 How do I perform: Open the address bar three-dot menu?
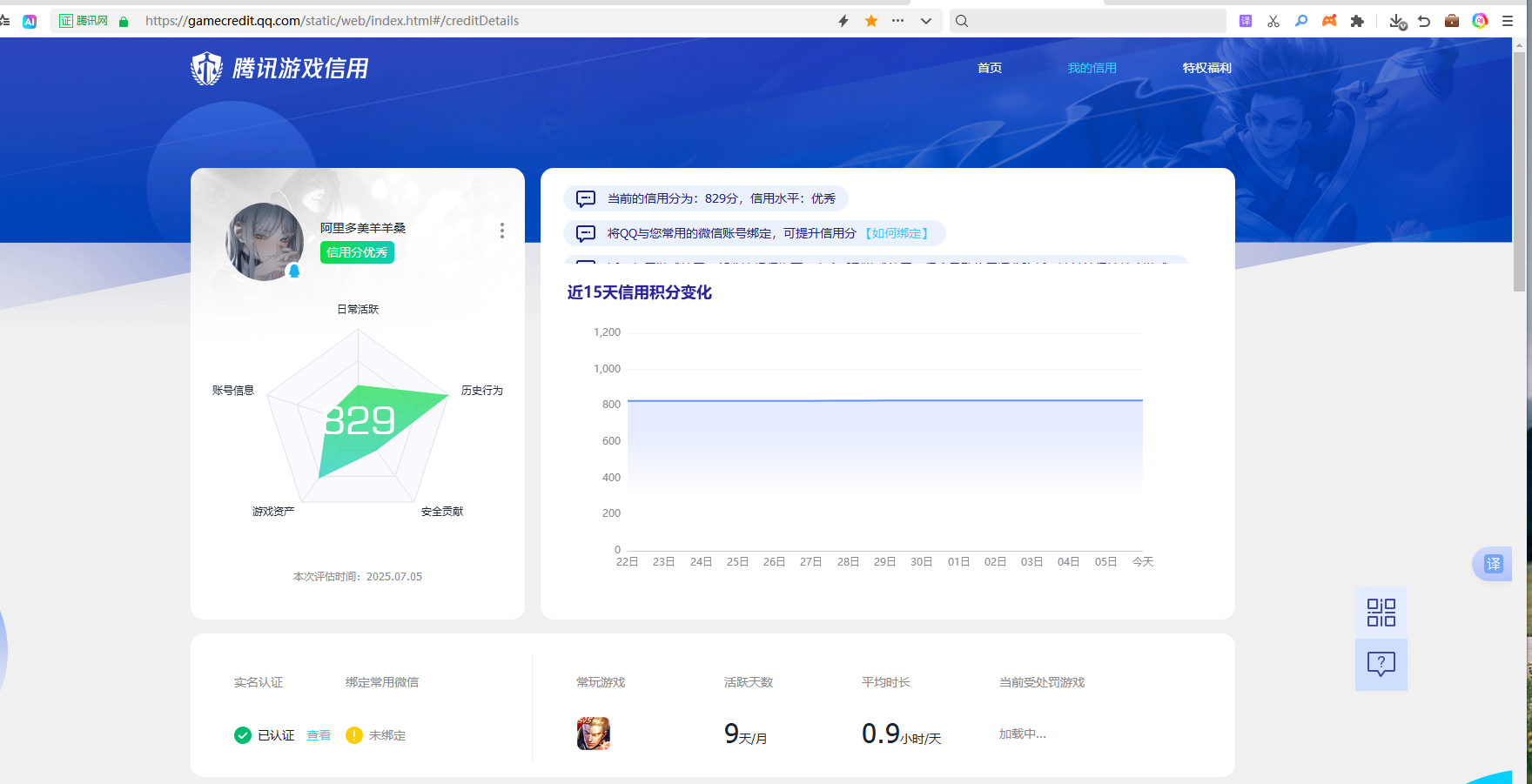pyautogui.click(x=898, y=21)
